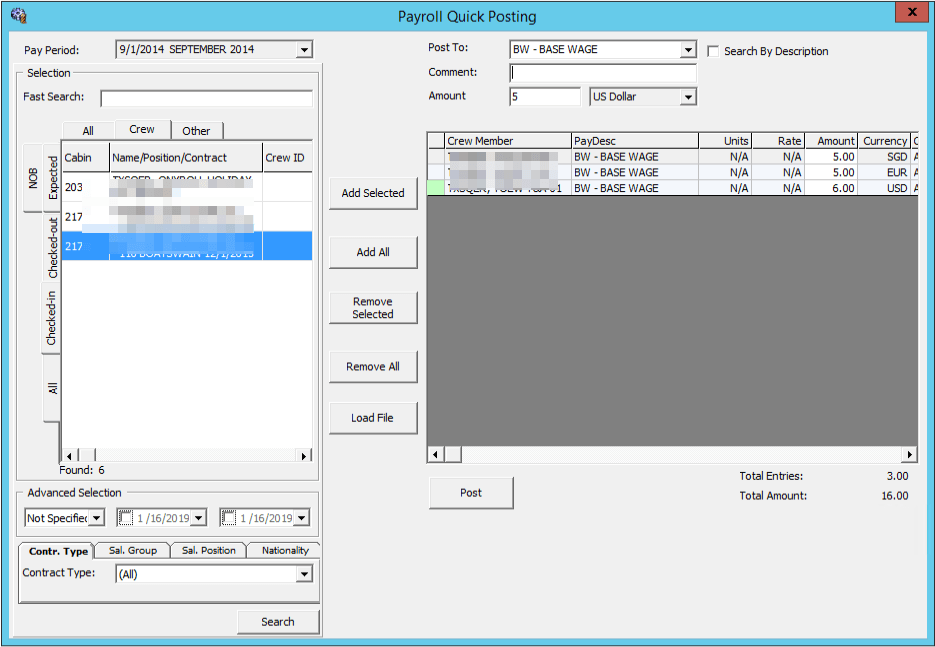This screenshot has width=935, height=647.
Task: Select the Crew tab
Action: (x=142, y=128)
